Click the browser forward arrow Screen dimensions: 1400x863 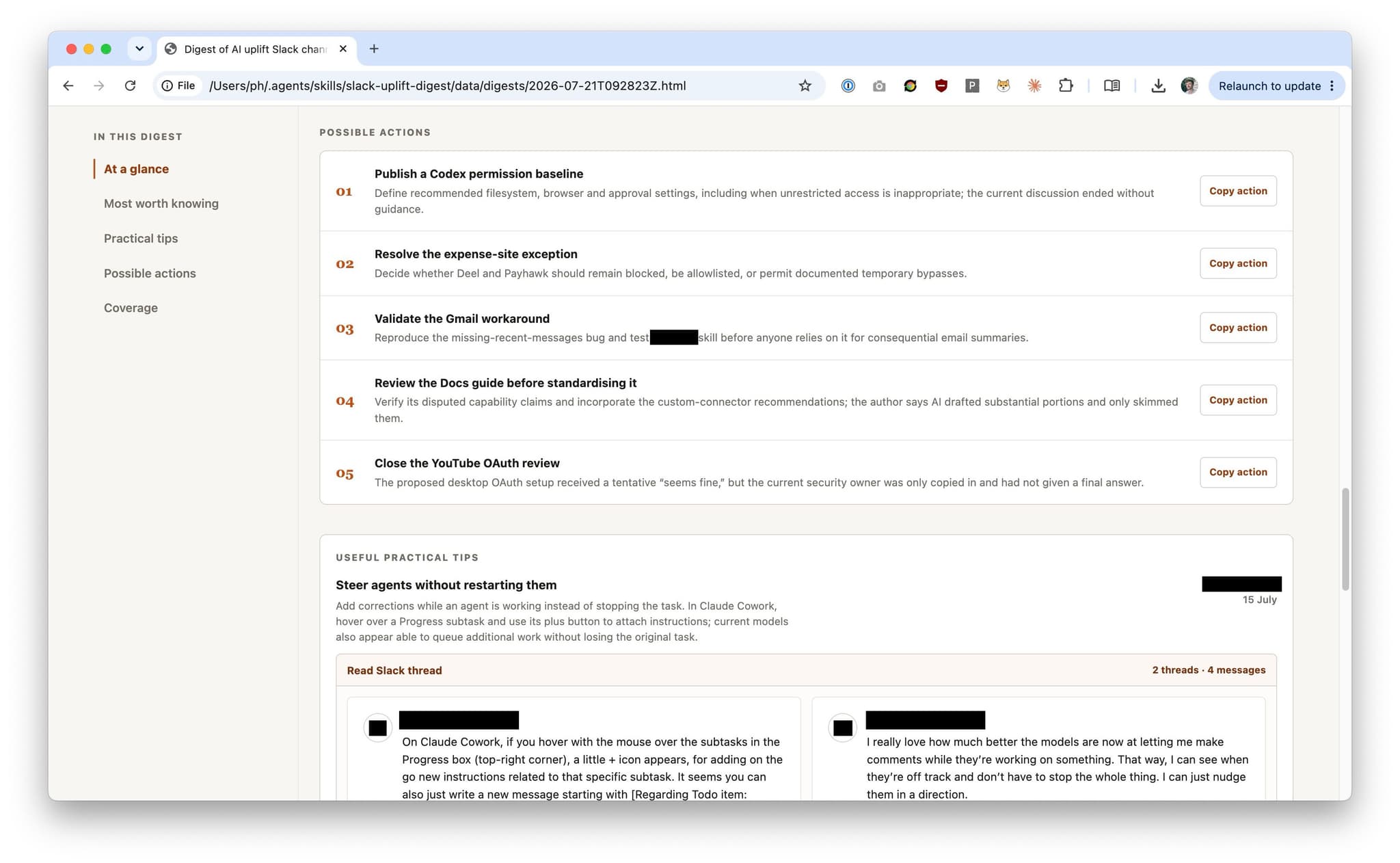tap(99, 85)
